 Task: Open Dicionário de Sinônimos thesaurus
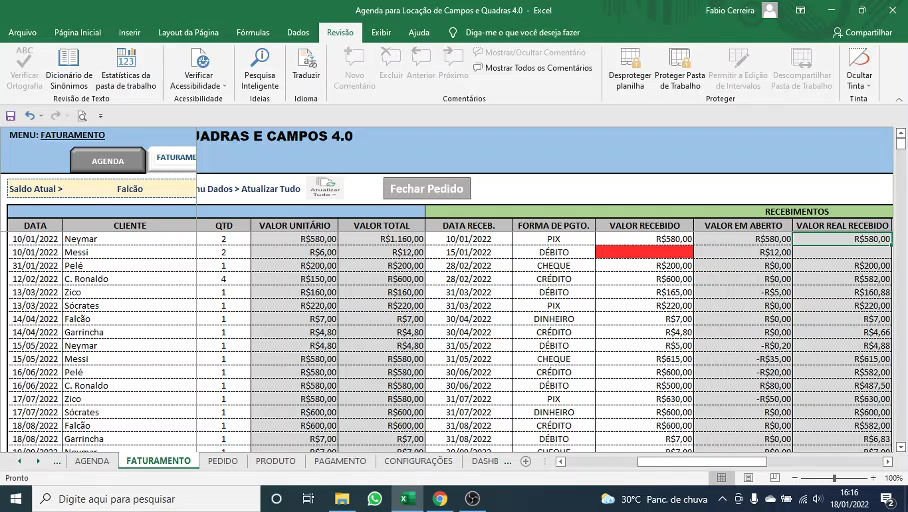tap(68, 69)
